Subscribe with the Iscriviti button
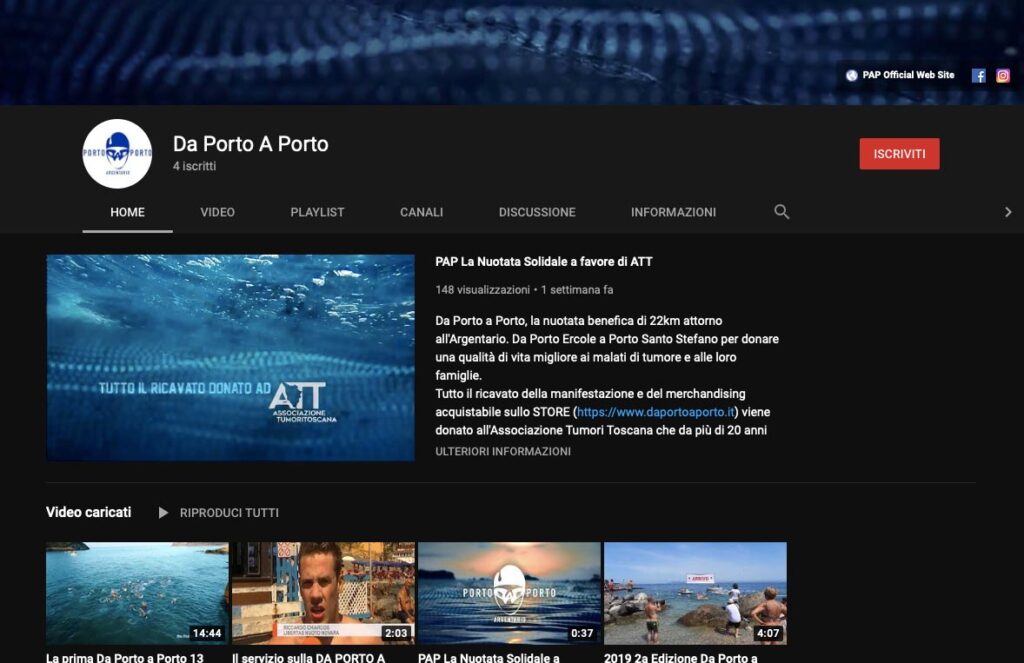 [x=899, y=154]
